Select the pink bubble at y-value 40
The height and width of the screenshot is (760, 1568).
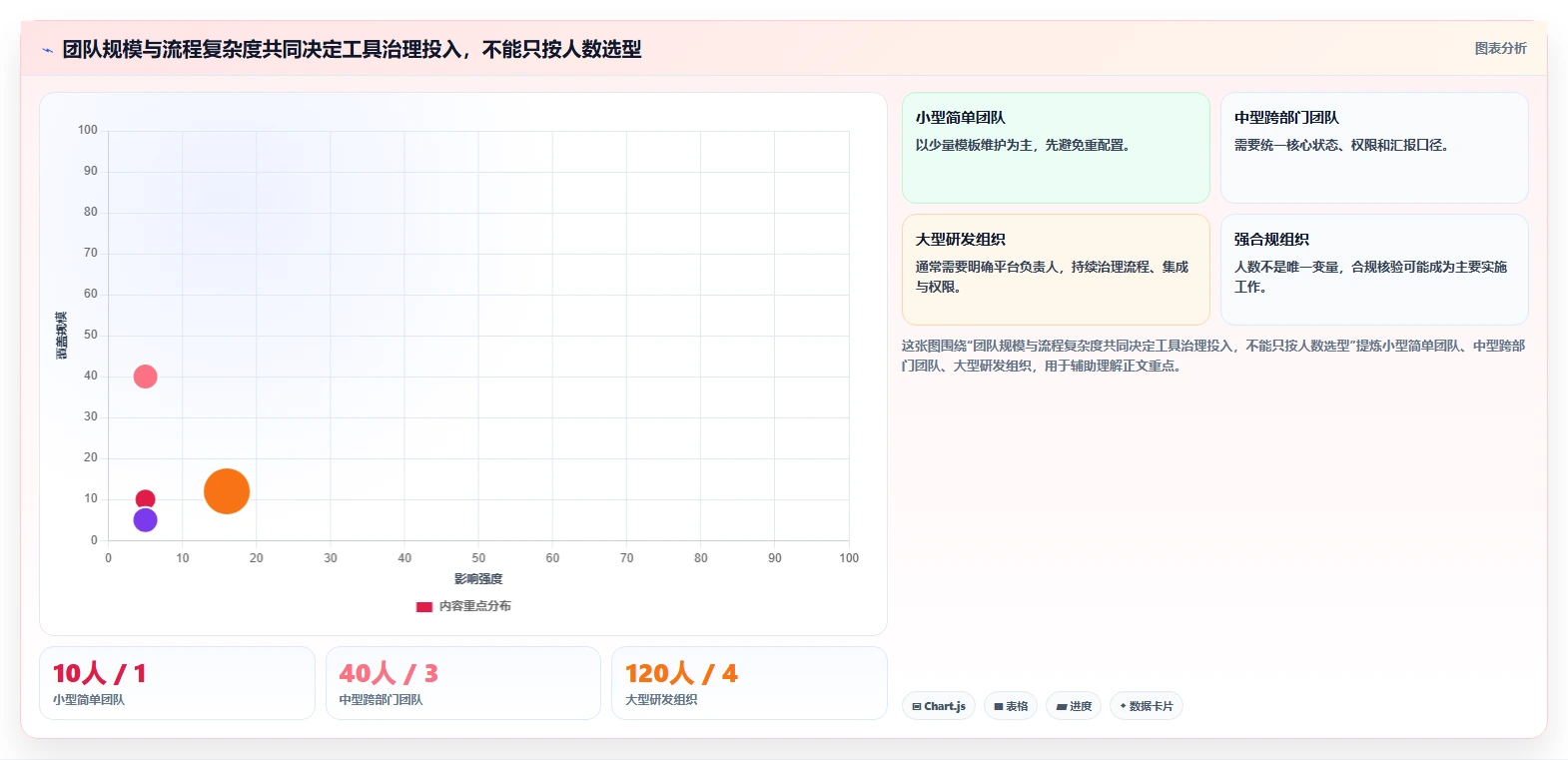[x=145, y=377]
